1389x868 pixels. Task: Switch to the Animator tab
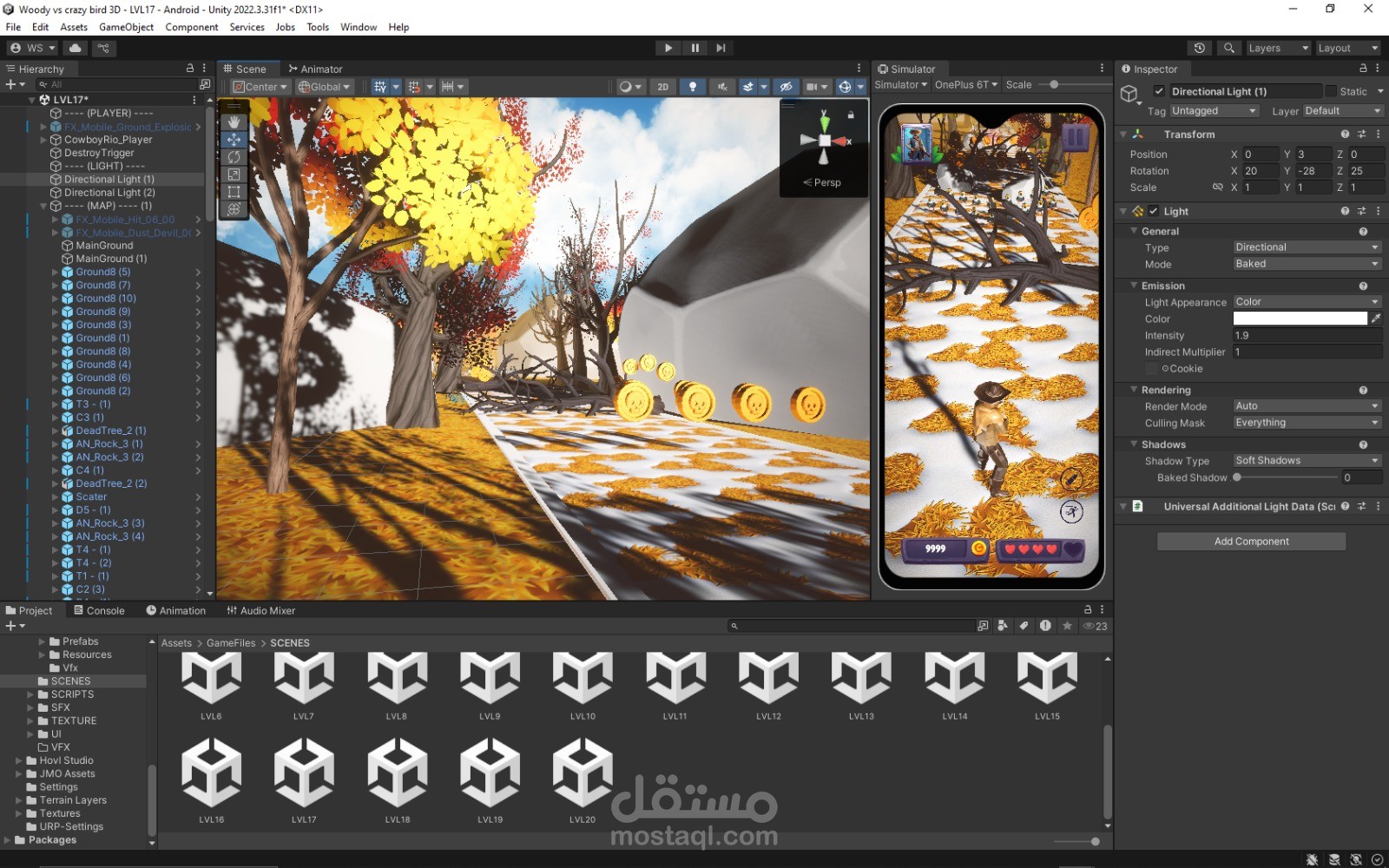(315, 69)
